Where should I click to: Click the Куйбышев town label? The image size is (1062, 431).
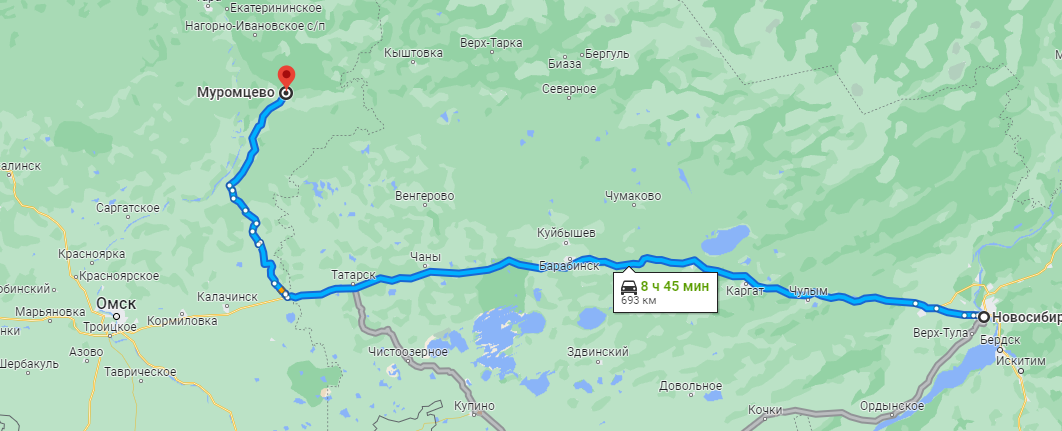tap(566, 233)
